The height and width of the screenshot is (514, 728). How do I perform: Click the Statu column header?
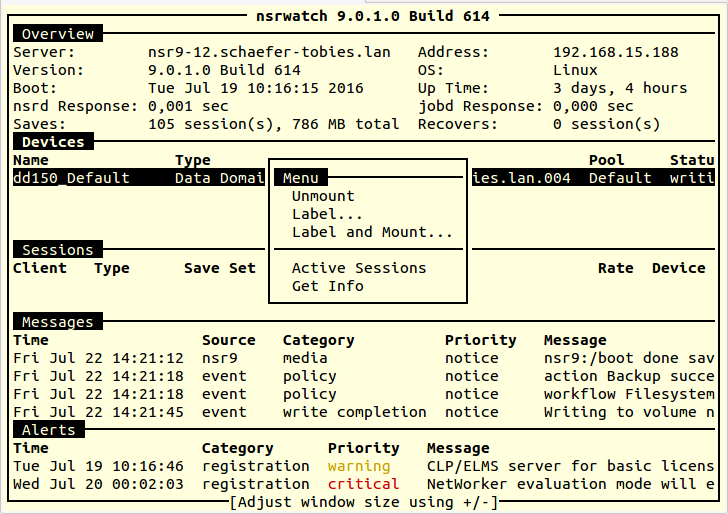pyautogui.click(x=692, y=160)
